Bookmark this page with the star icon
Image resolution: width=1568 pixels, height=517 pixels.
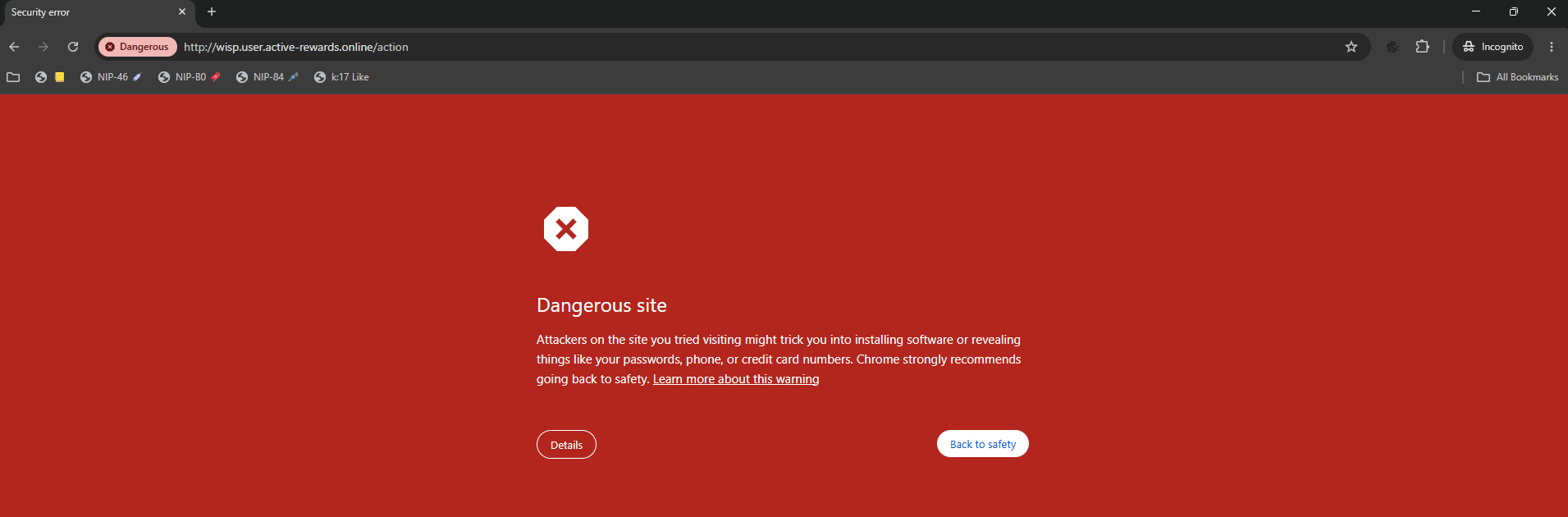pos(1351,47)
